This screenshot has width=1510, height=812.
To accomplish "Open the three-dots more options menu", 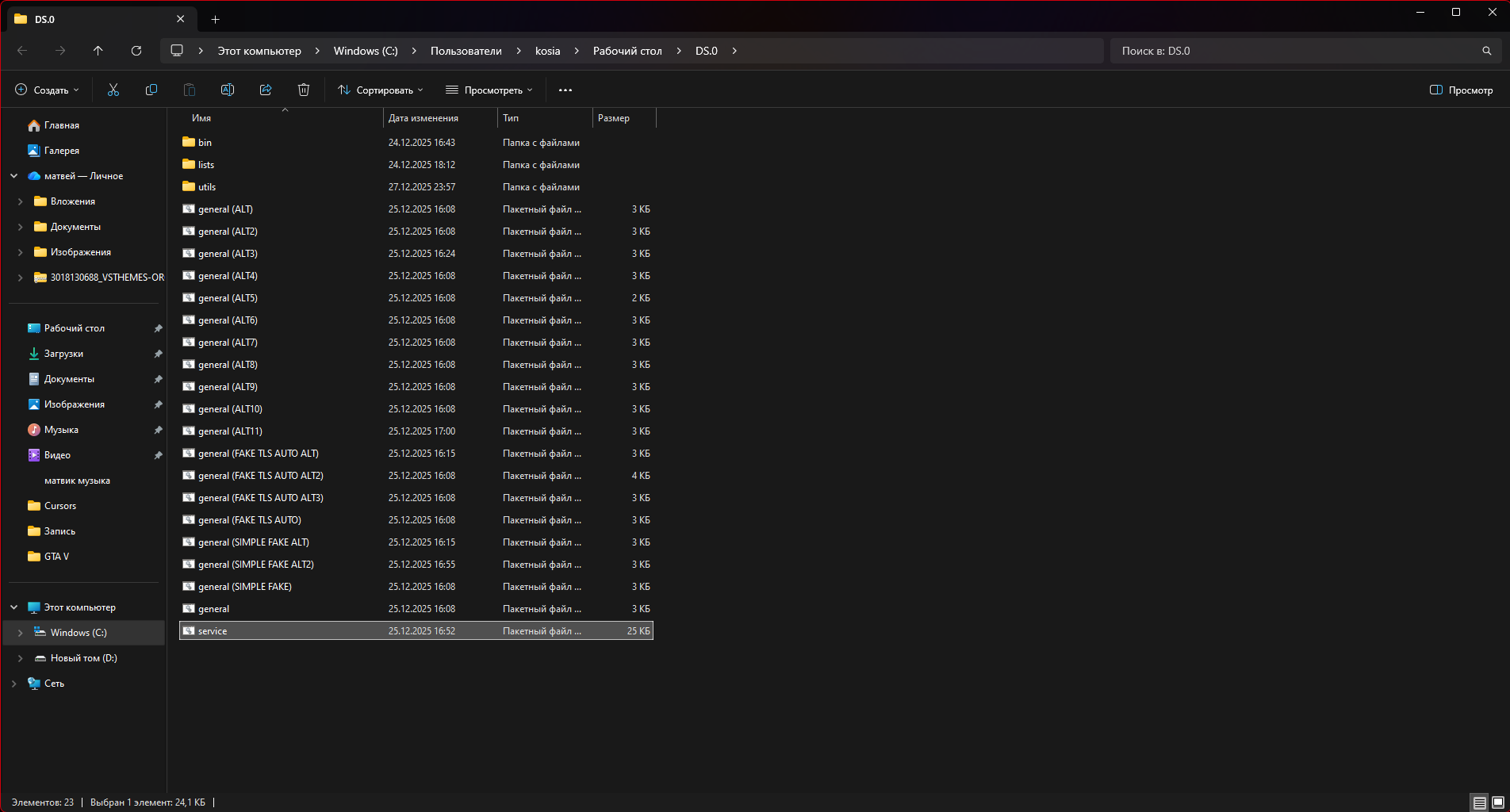I will tap(565, 90).
